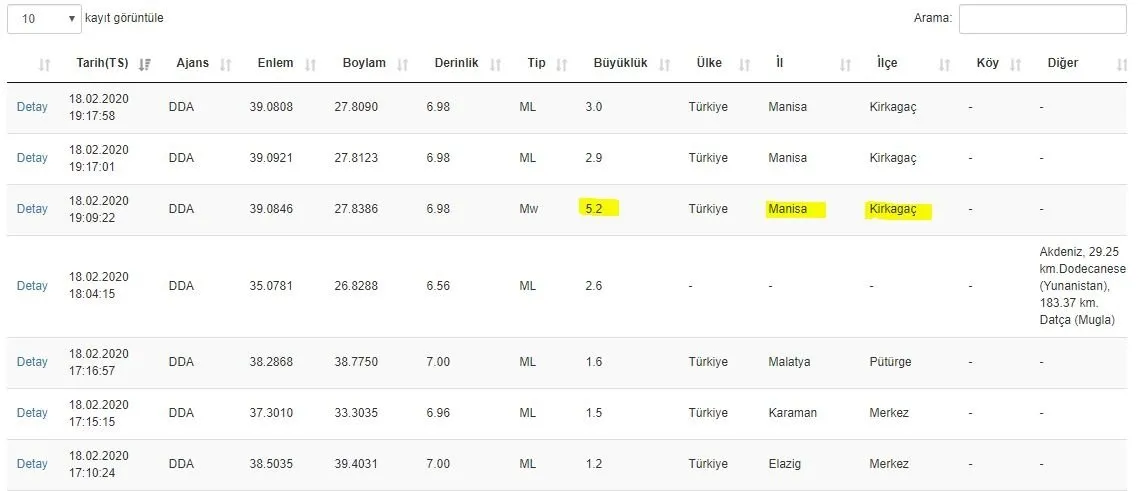Click sort icon beside Enlem header

click(310, 65)
